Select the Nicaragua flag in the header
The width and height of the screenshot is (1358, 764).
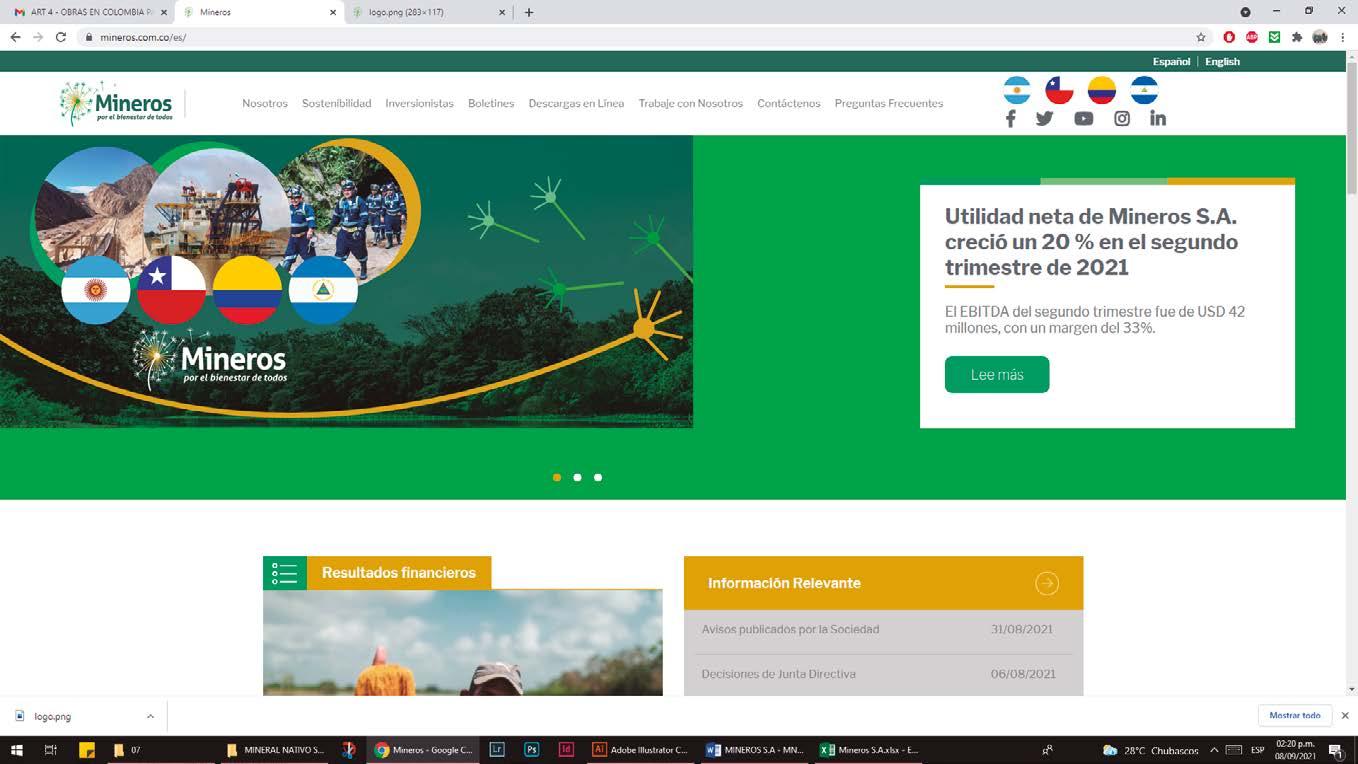tap(1144, 91)
